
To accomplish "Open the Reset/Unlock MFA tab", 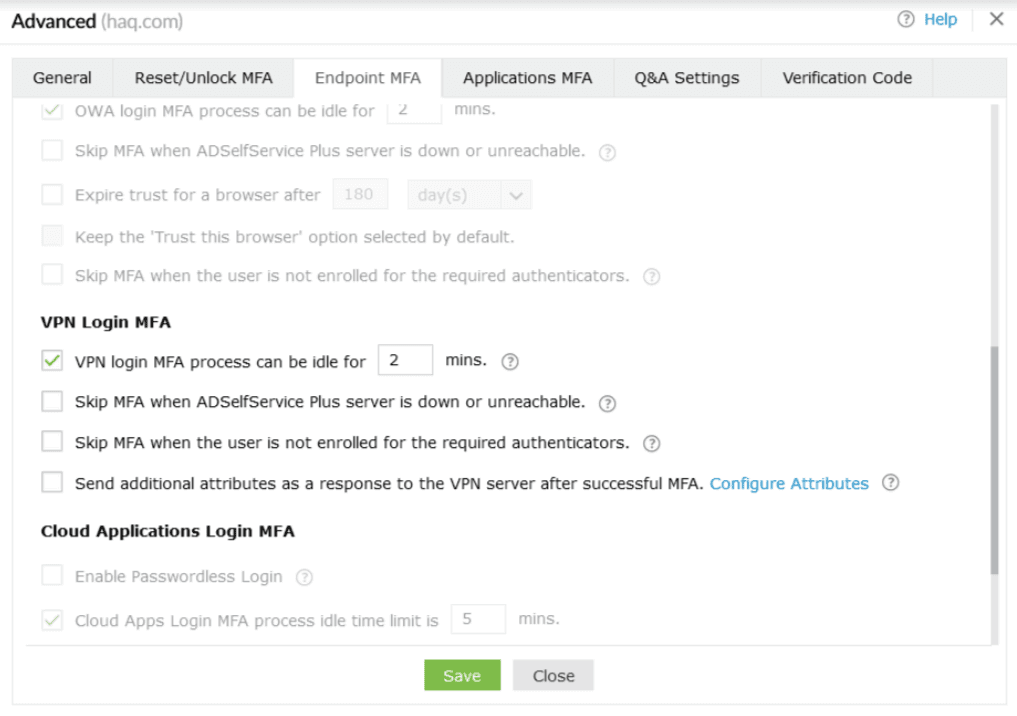I will point(203,78).
